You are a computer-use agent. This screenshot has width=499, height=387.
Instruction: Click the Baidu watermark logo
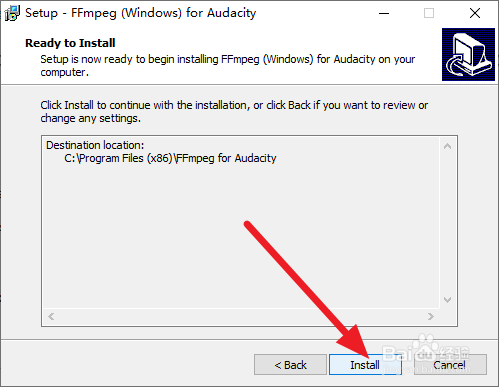pos(427,353)
